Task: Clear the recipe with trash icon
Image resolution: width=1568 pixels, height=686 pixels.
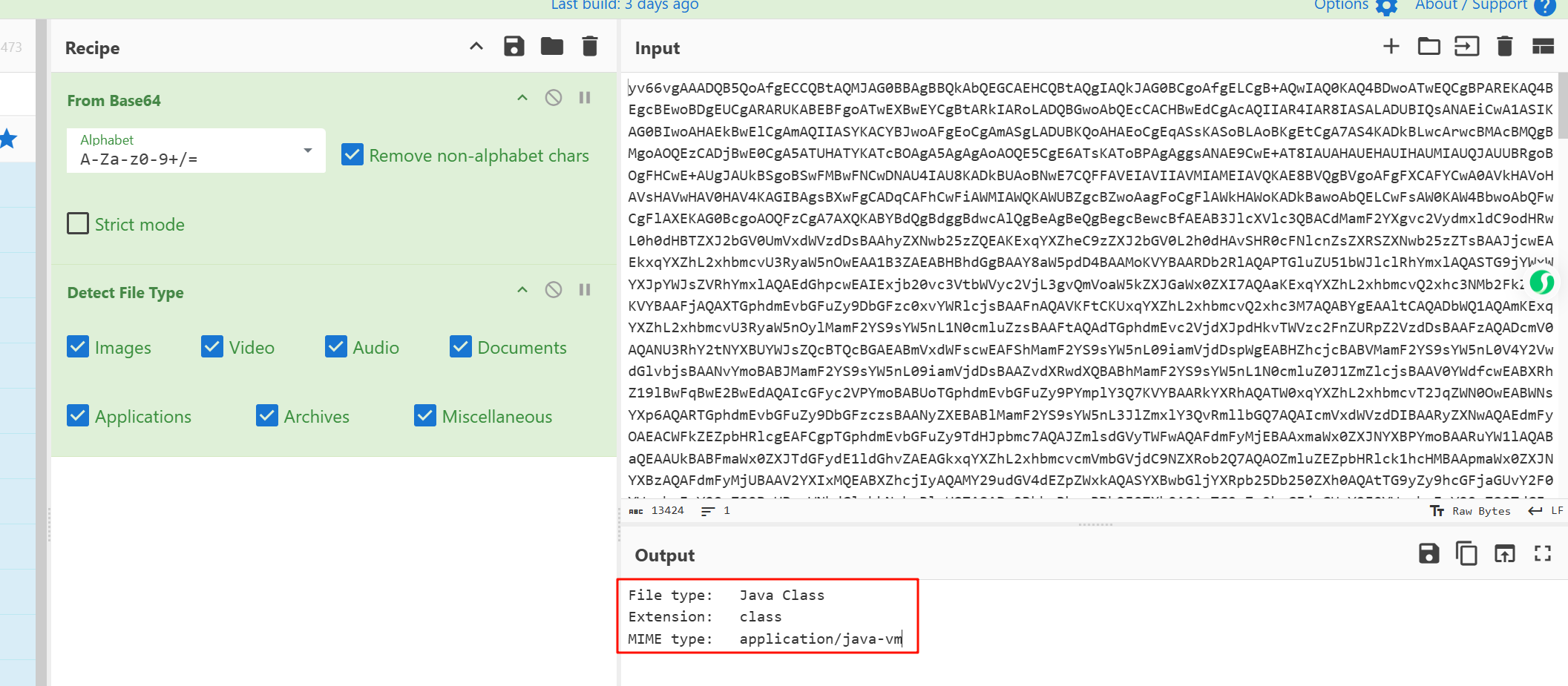Action: pyautogui.click(x=590, y=47)
